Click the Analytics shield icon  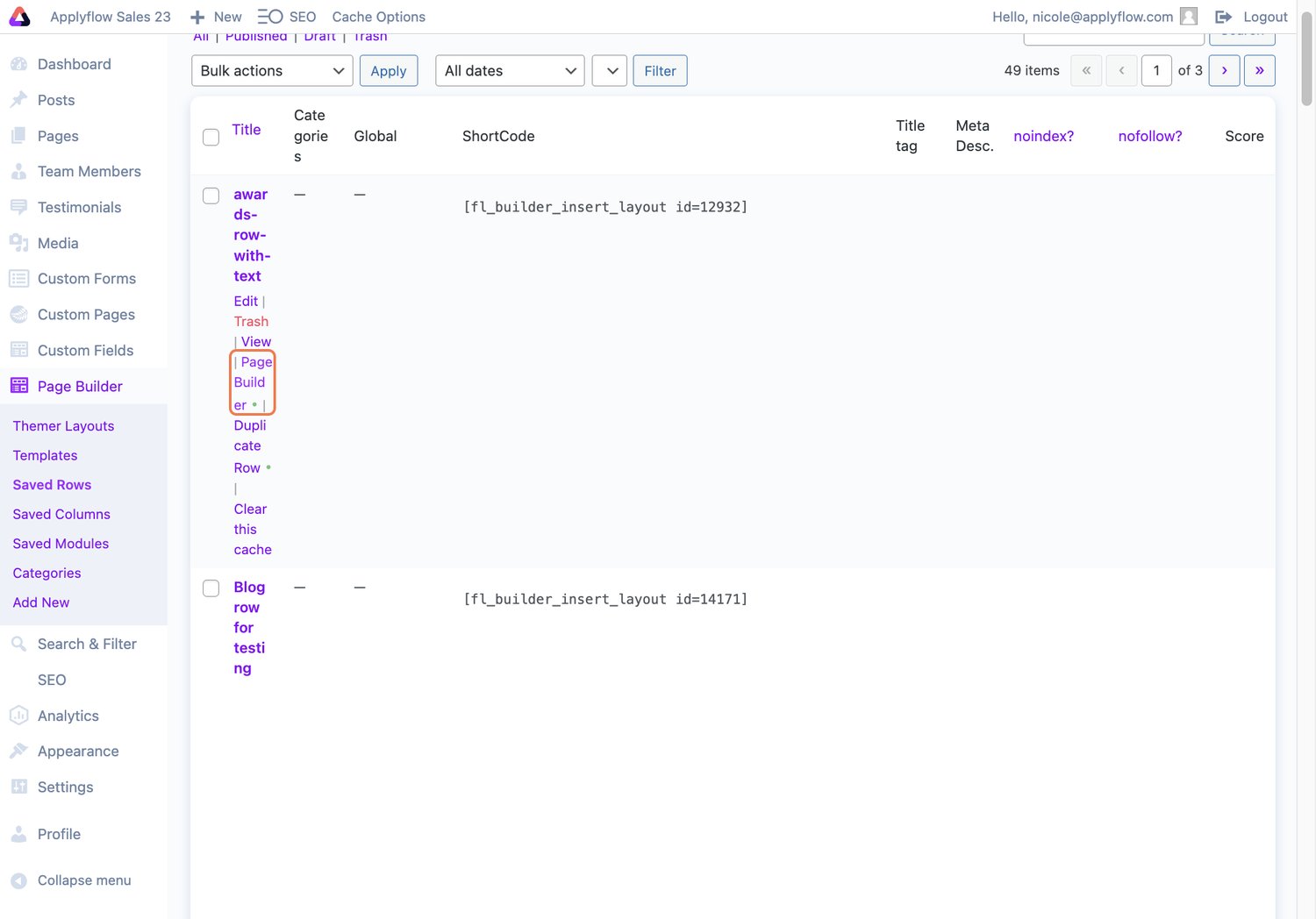18,716
